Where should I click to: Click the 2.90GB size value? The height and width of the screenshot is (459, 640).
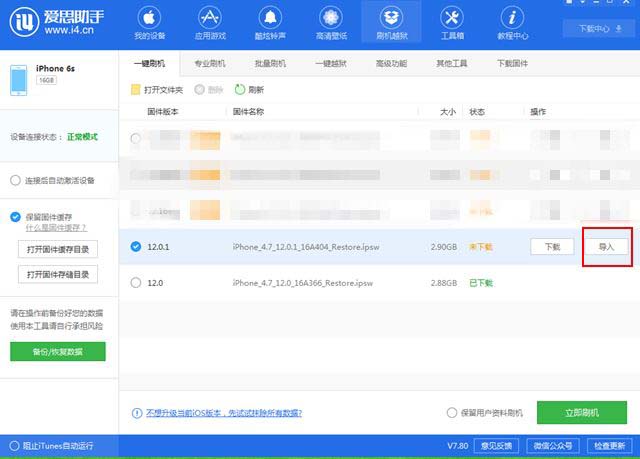[444, 247]
